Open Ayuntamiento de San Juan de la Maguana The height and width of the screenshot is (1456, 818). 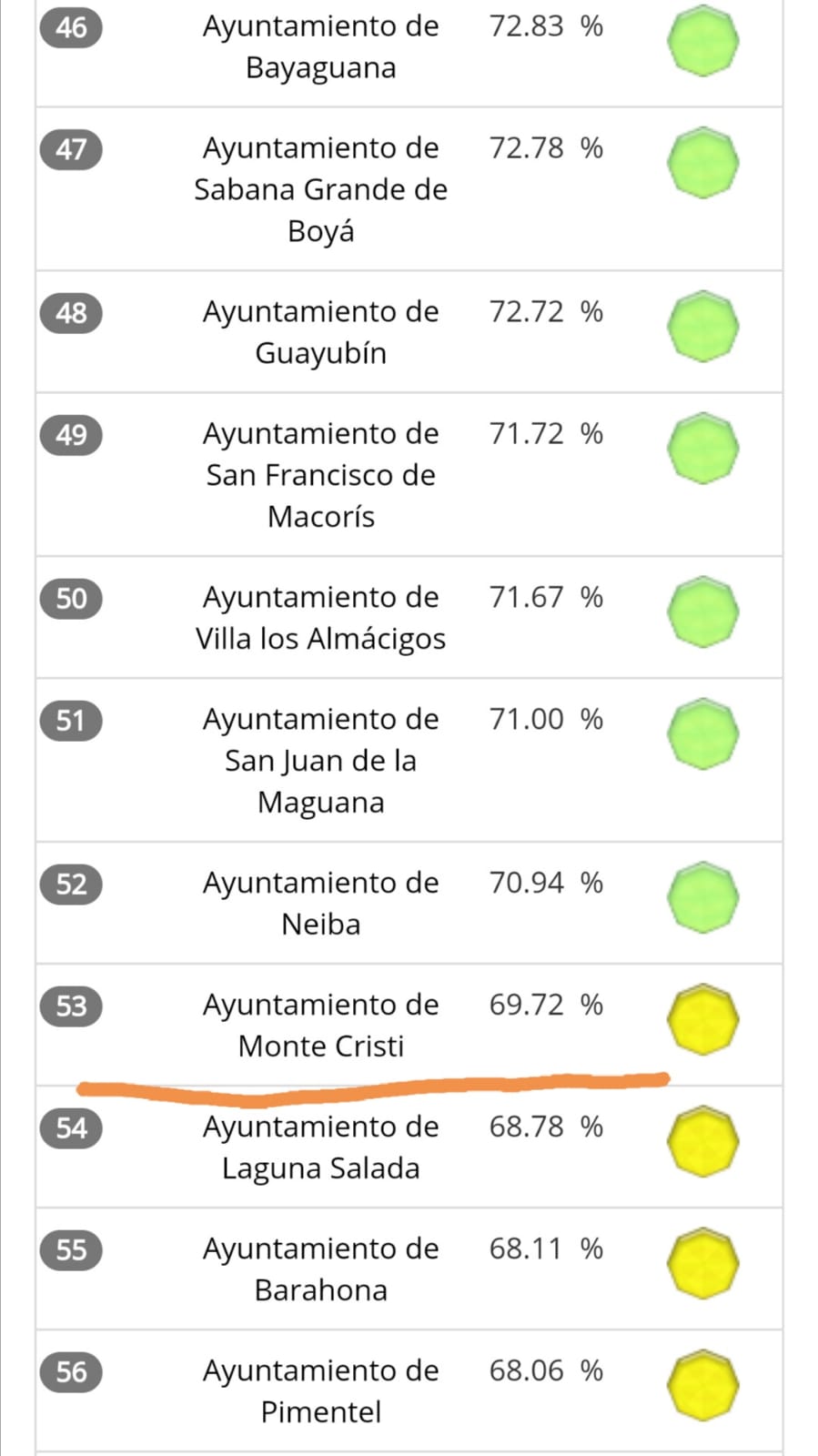(x=320, y=761)
